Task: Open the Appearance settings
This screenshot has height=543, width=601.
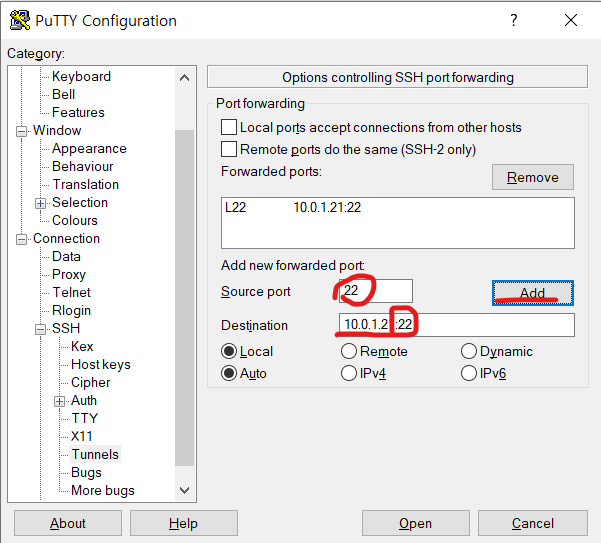Action: (x=89, y=148)
